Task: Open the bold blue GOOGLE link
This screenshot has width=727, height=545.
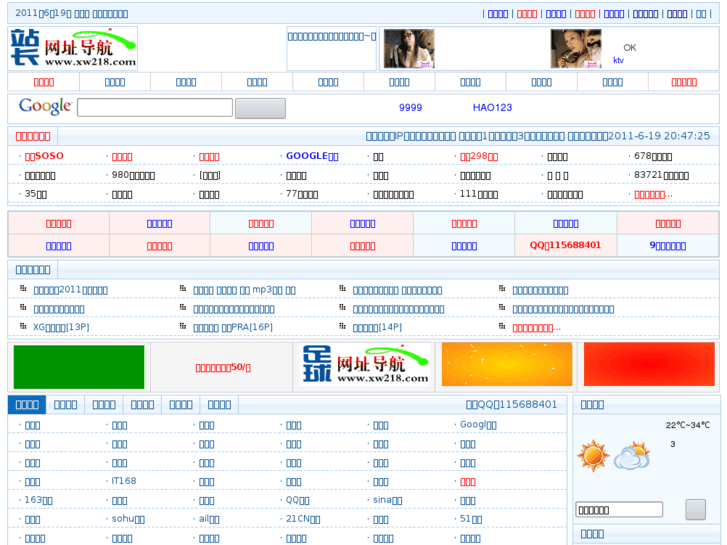Action: [312, 156]
